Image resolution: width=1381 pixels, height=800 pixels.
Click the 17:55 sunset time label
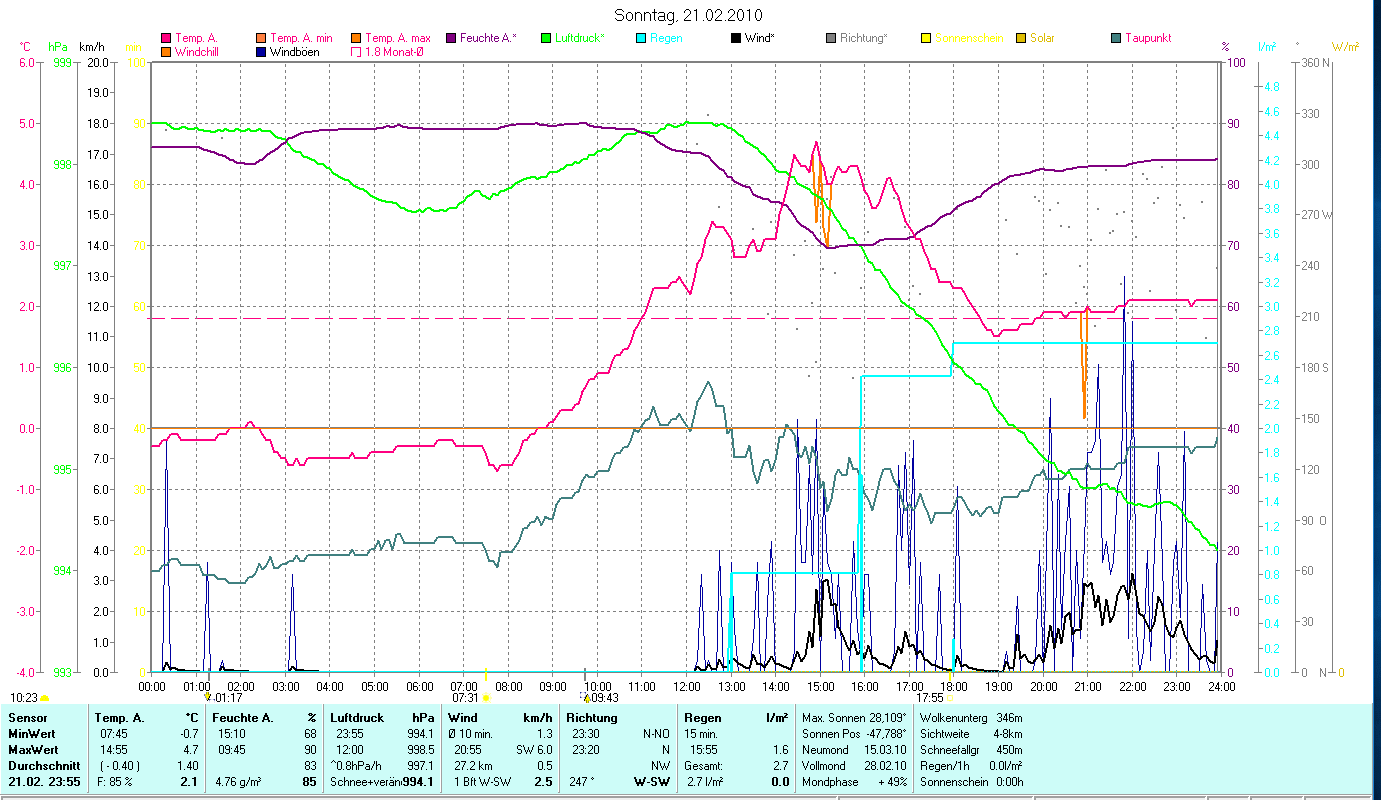pos(930,697)
